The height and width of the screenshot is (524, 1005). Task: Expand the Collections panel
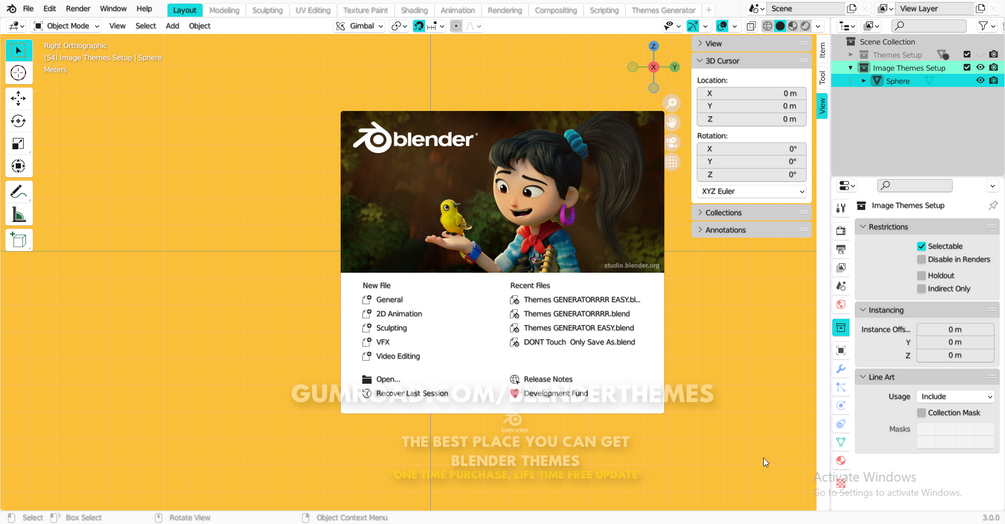coord(752,213)
